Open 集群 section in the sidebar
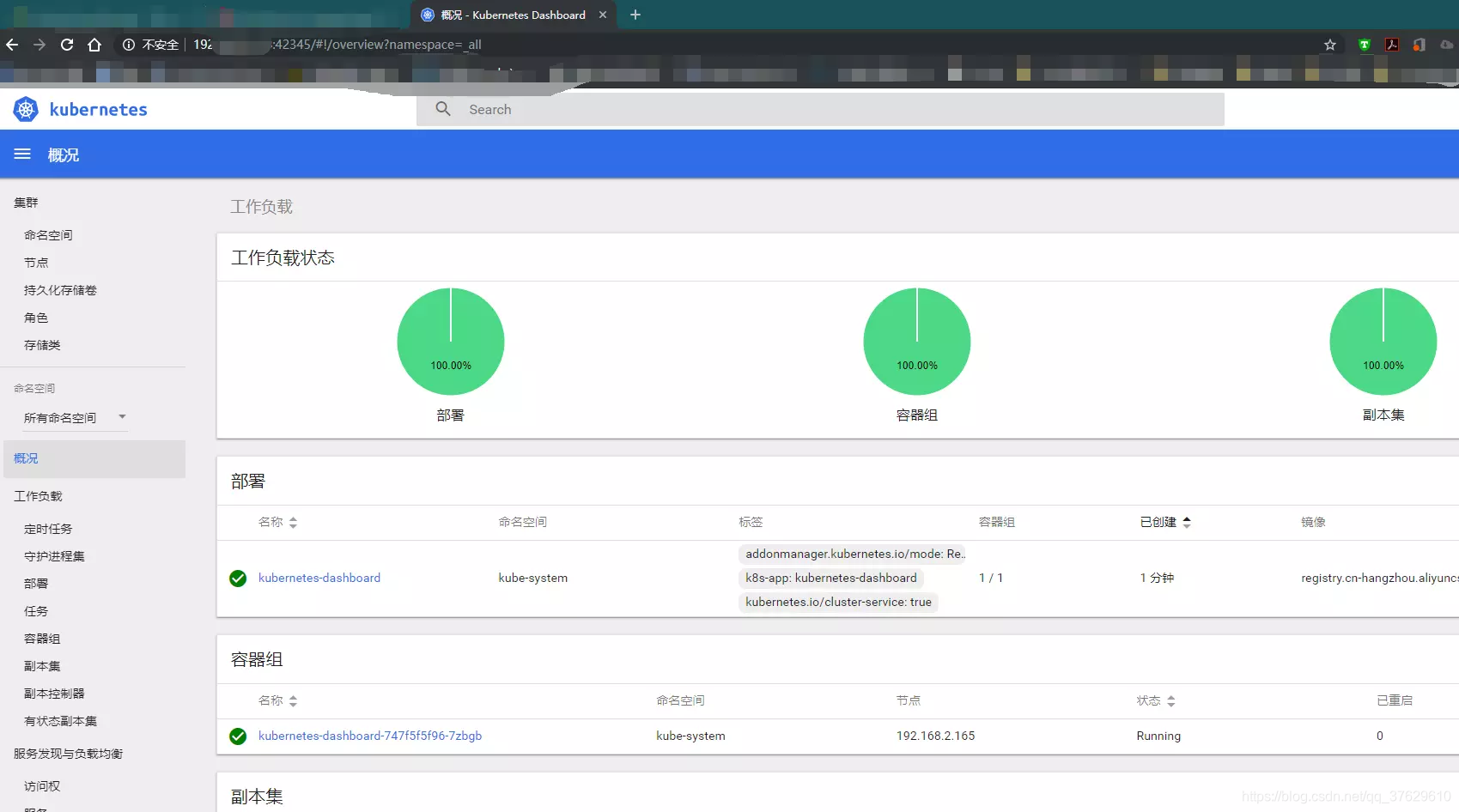1459x812 pixels. (x=26, y=203)
